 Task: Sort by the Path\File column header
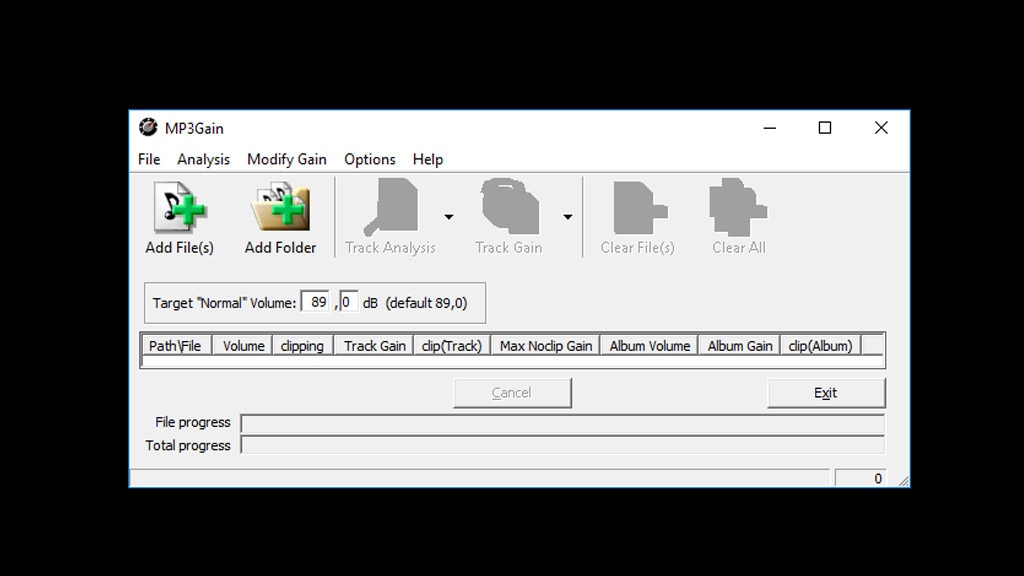click(x=176, y=345)
